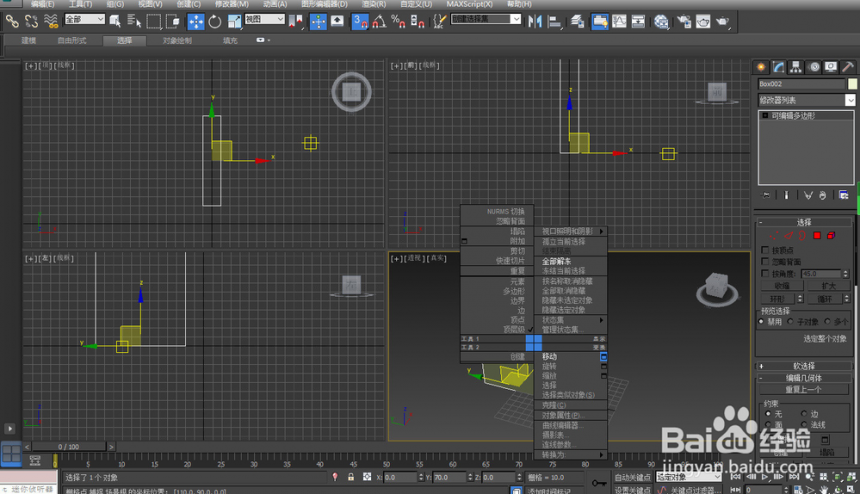This screenshot has height=494, width=860.
Task: Activate the Select and Rotate tool
Action: pyautogui.click(x=215, y=21)
